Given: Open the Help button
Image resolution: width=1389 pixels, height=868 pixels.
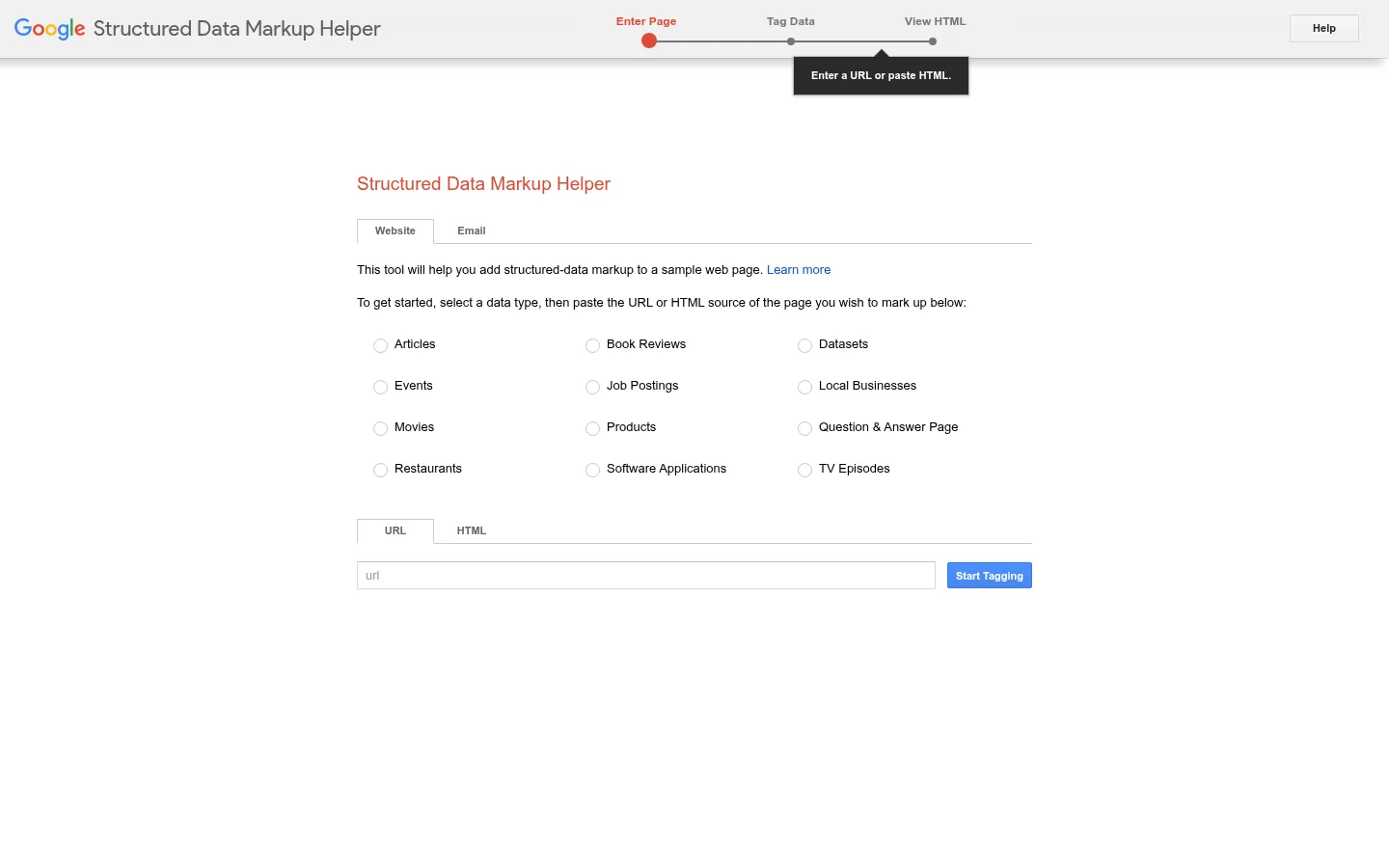Looking at the screenshot, I should point(1324,28).
